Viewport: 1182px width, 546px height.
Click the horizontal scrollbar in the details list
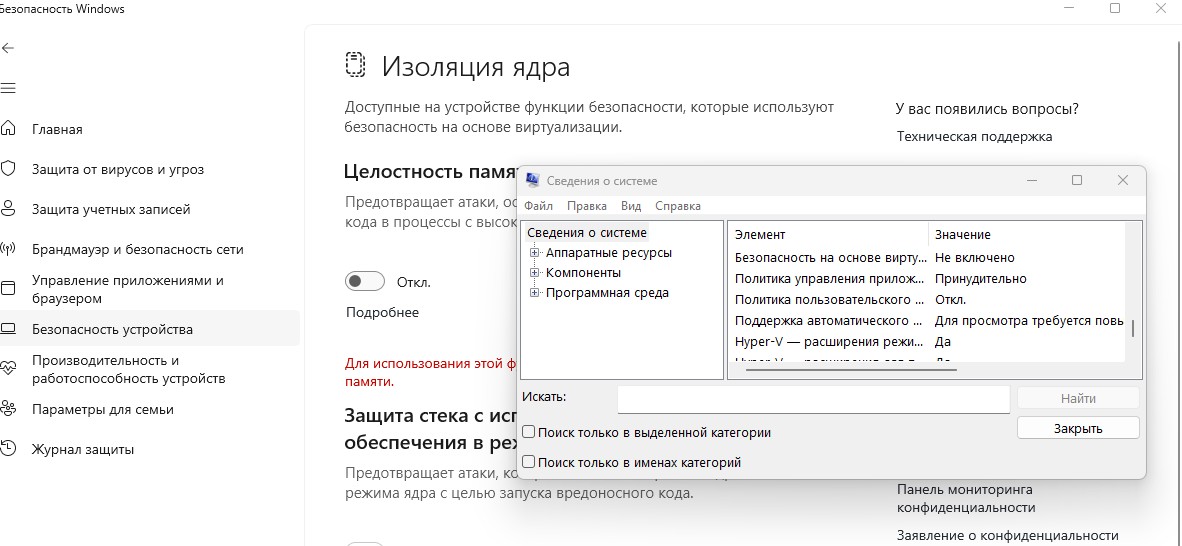pos(851,370)
